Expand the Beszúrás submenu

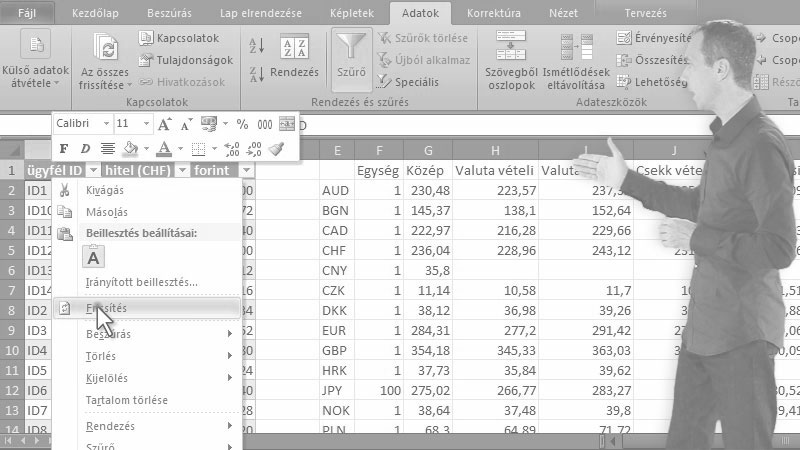coord(147,334)
